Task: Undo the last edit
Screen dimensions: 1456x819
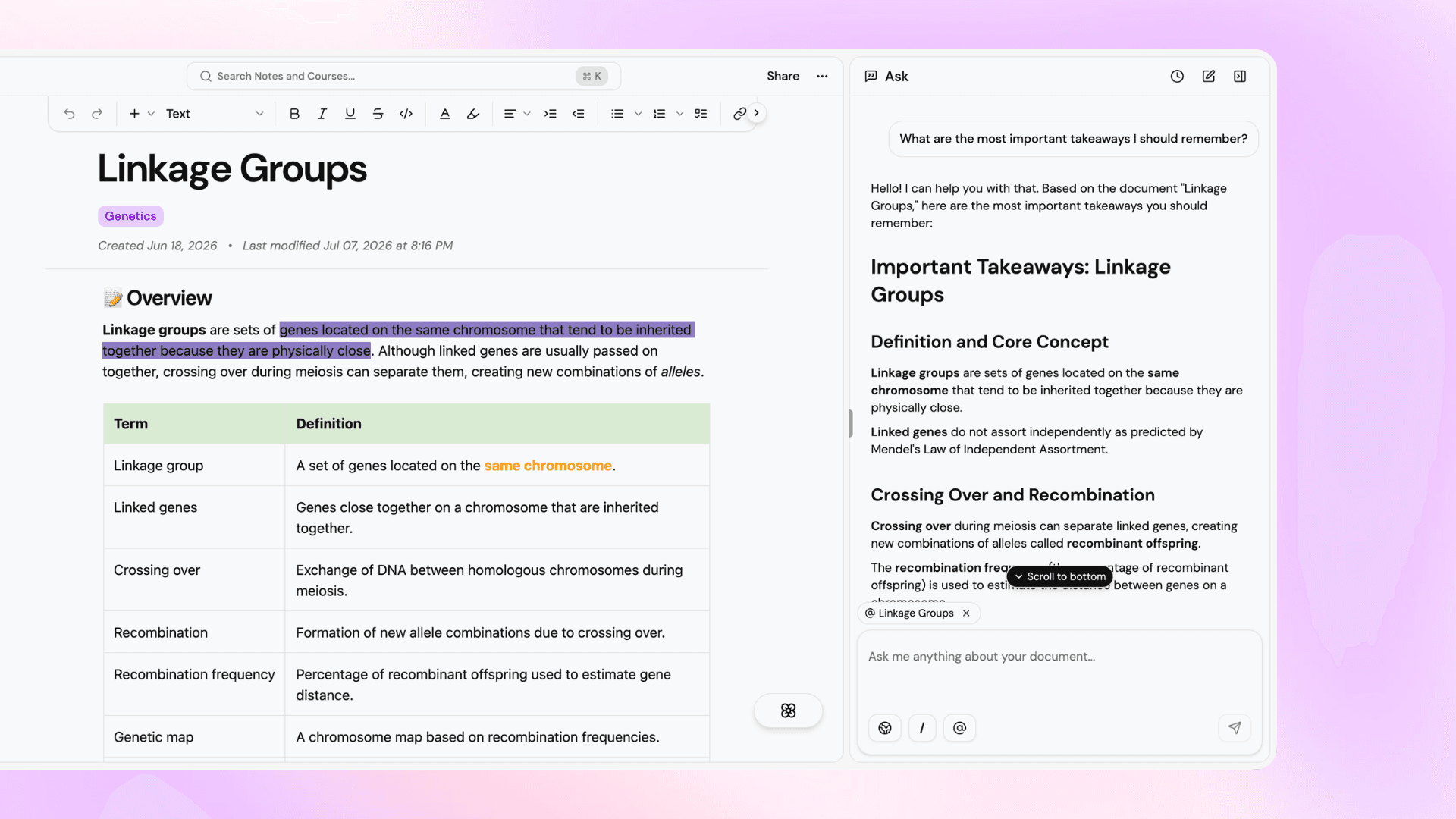Action: (x=69, y=114)
